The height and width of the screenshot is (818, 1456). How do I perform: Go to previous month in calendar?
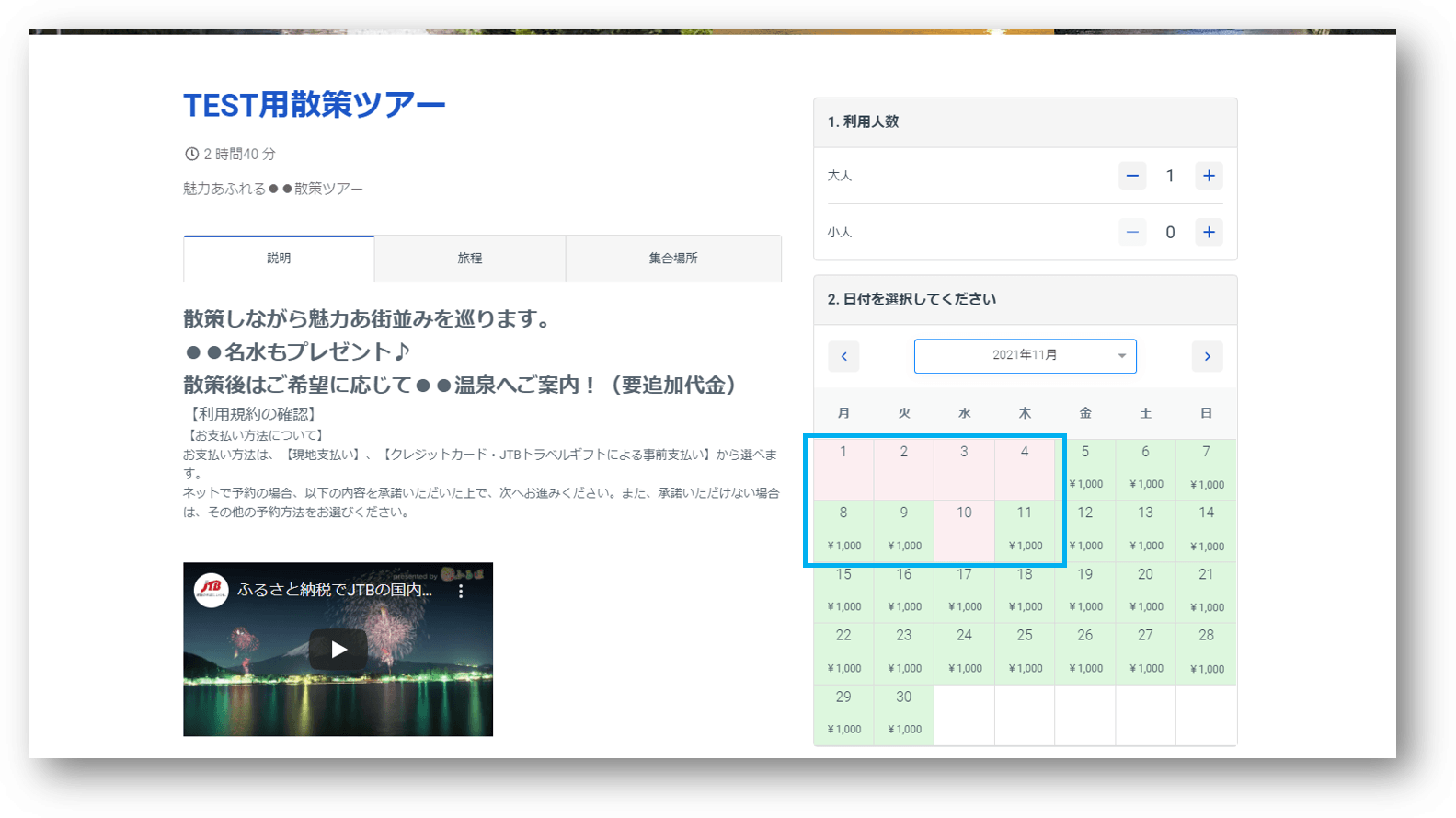click(843, 356)
